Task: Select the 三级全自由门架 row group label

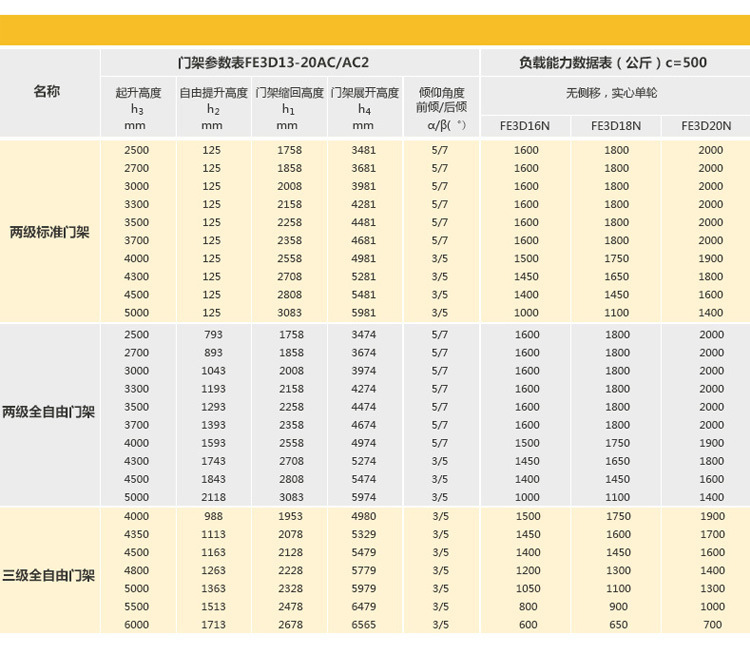Action: pos(48,575)
